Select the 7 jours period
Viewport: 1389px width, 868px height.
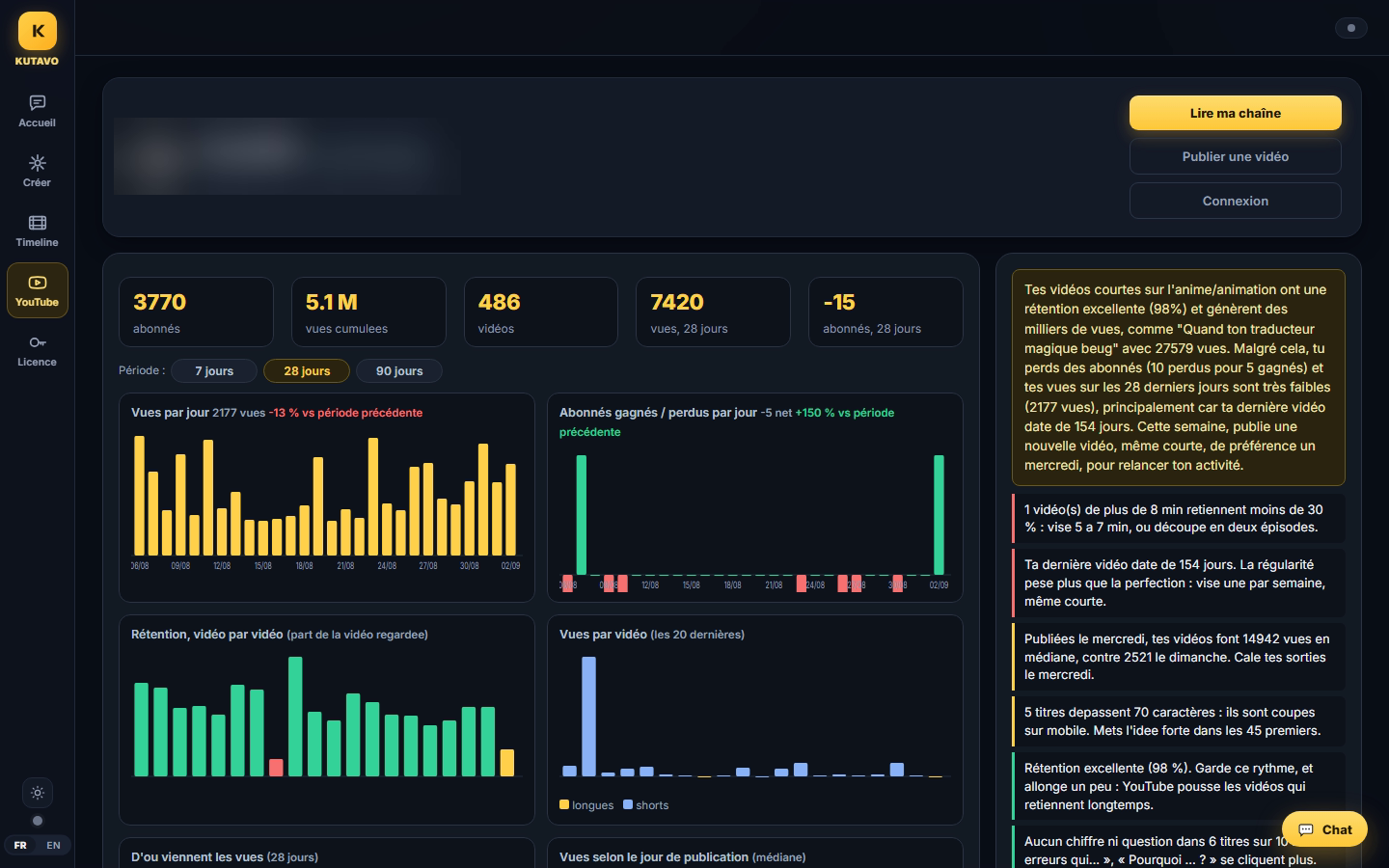tap(214, 370)
